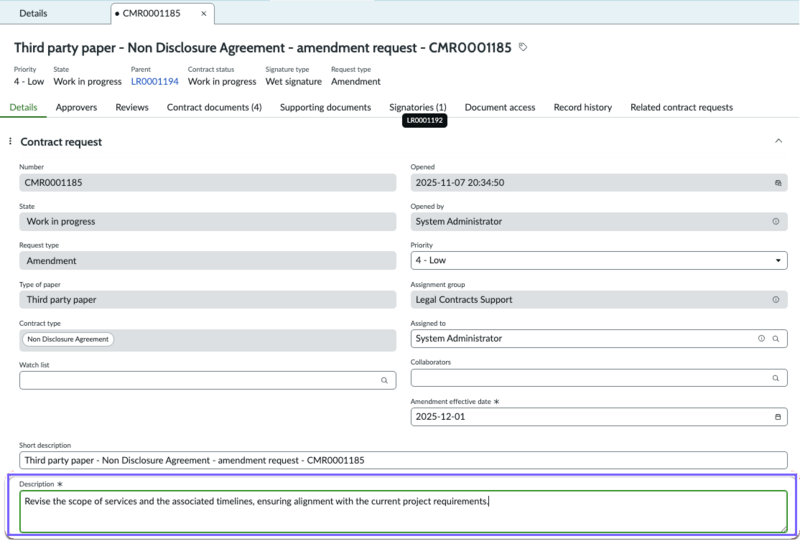The height and width of the screenshot is (541, 800).
Task: Click the Request type field Amendment
Action: point(208,261)
